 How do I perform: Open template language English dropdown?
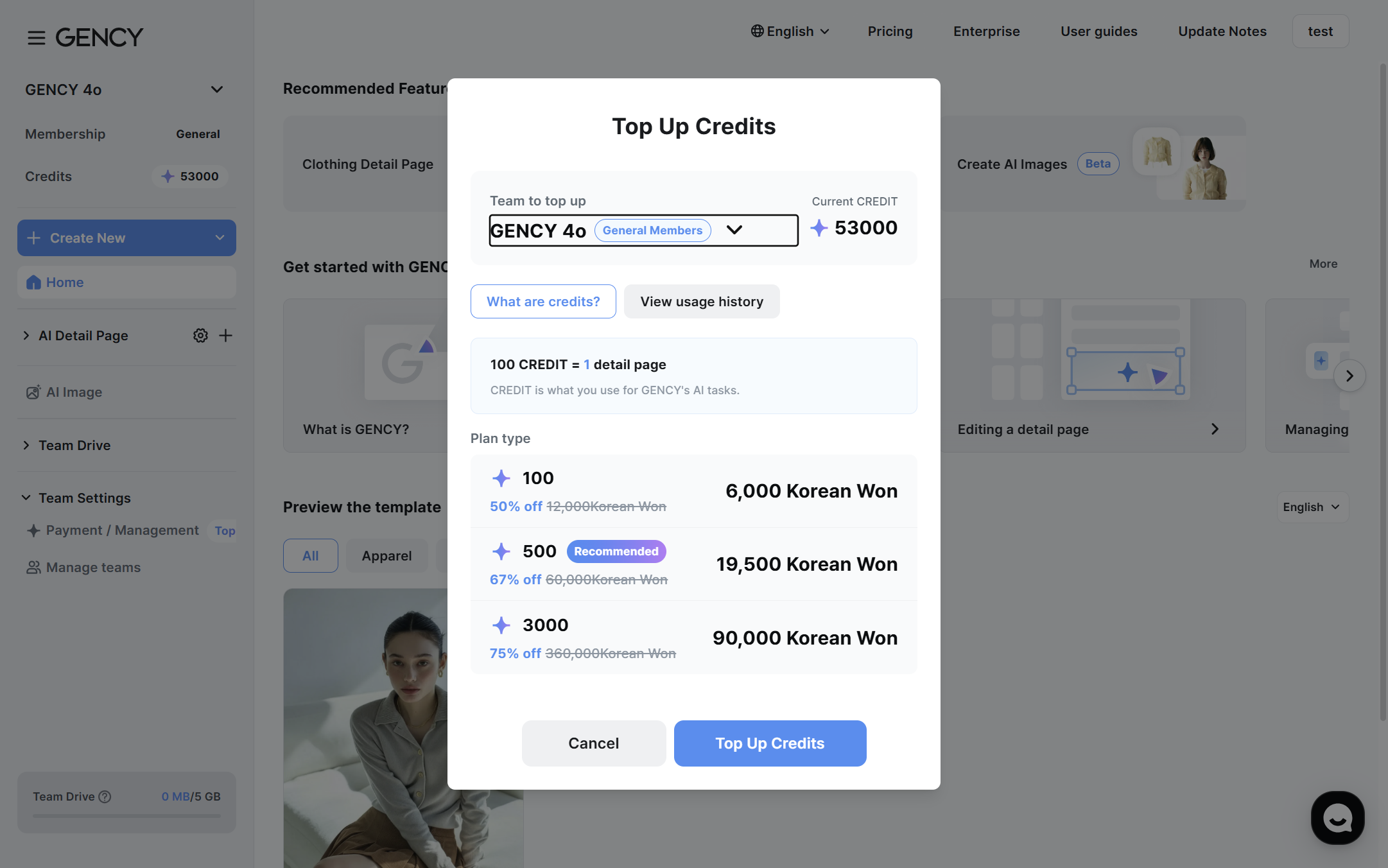point(1312,507)
